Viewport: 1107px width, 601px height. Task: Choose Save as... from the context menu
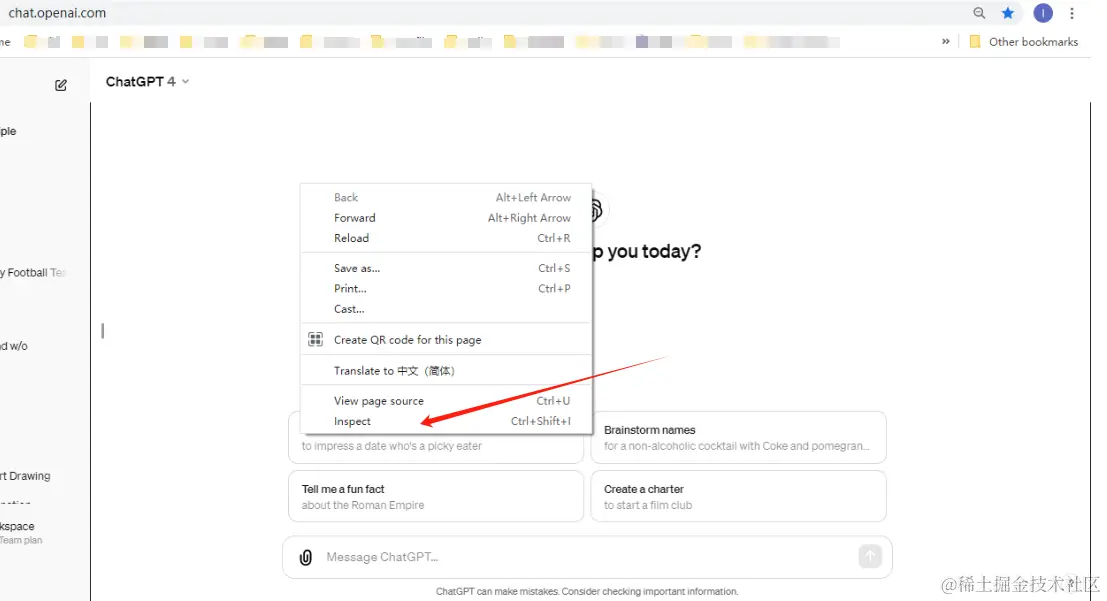pyautogui.click(x=446, y=268)
